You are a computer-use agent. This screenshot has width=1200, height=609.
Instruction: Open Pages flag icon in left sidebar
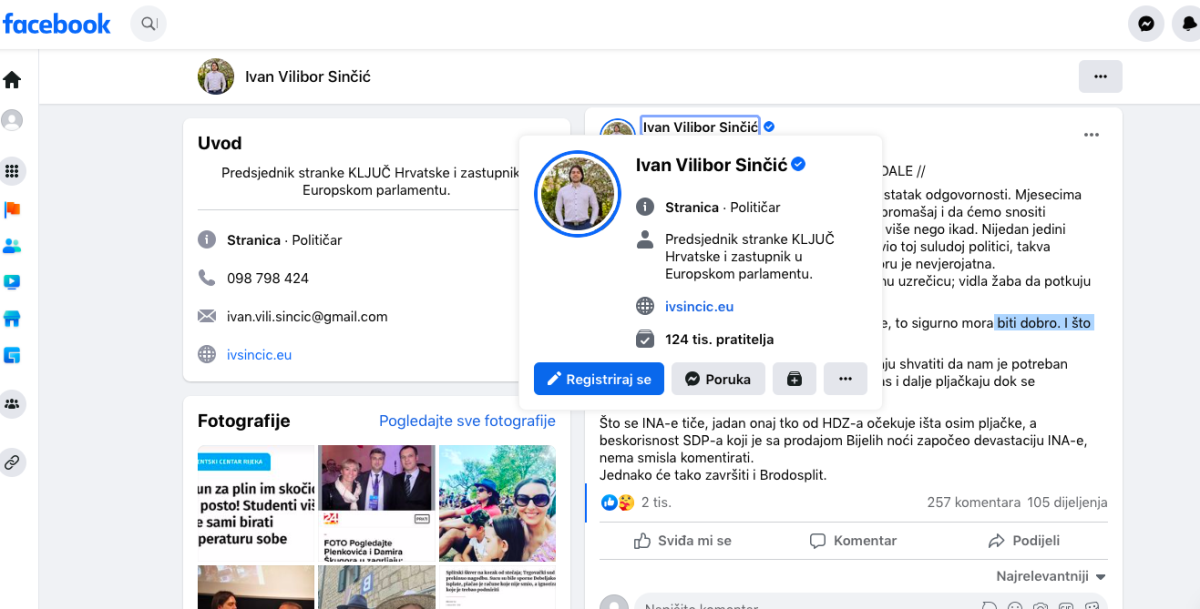click(12, 210)
